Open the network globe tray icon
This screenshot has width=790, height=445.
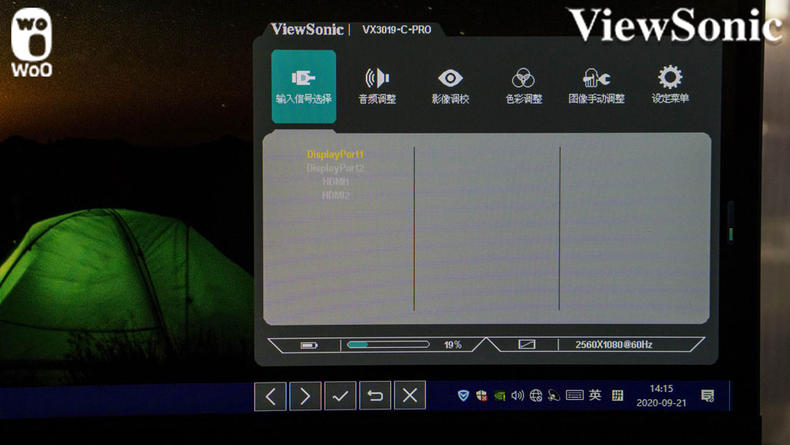536,396
